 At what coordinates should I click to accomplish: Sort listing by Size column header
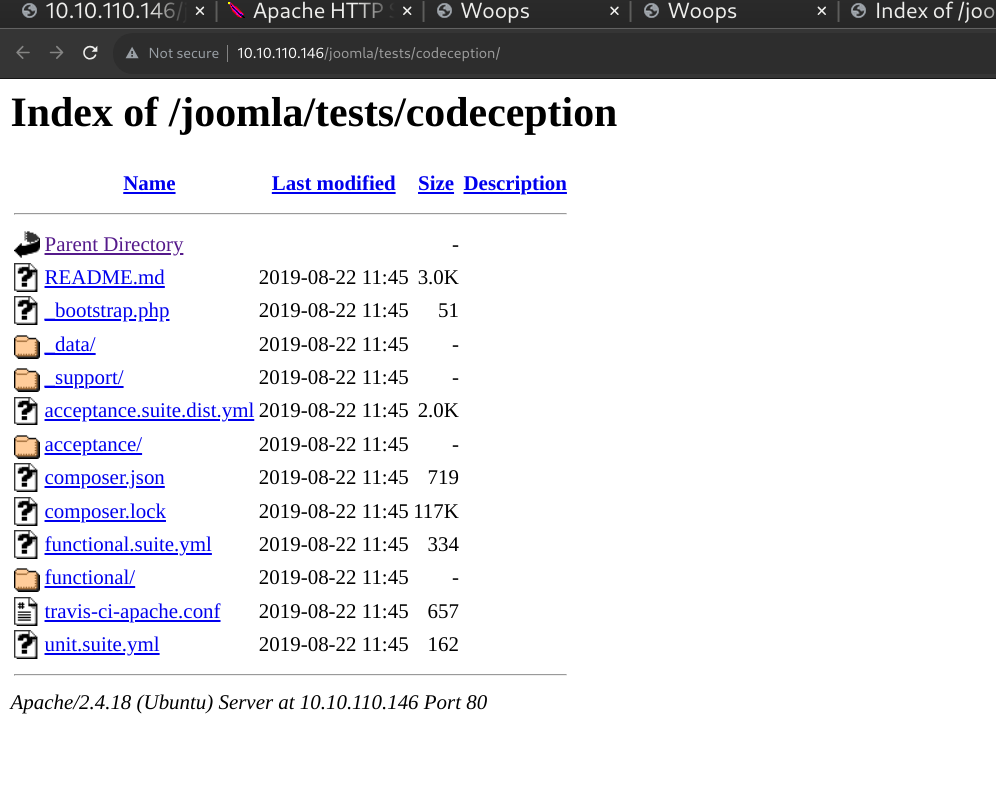point(435,183)
